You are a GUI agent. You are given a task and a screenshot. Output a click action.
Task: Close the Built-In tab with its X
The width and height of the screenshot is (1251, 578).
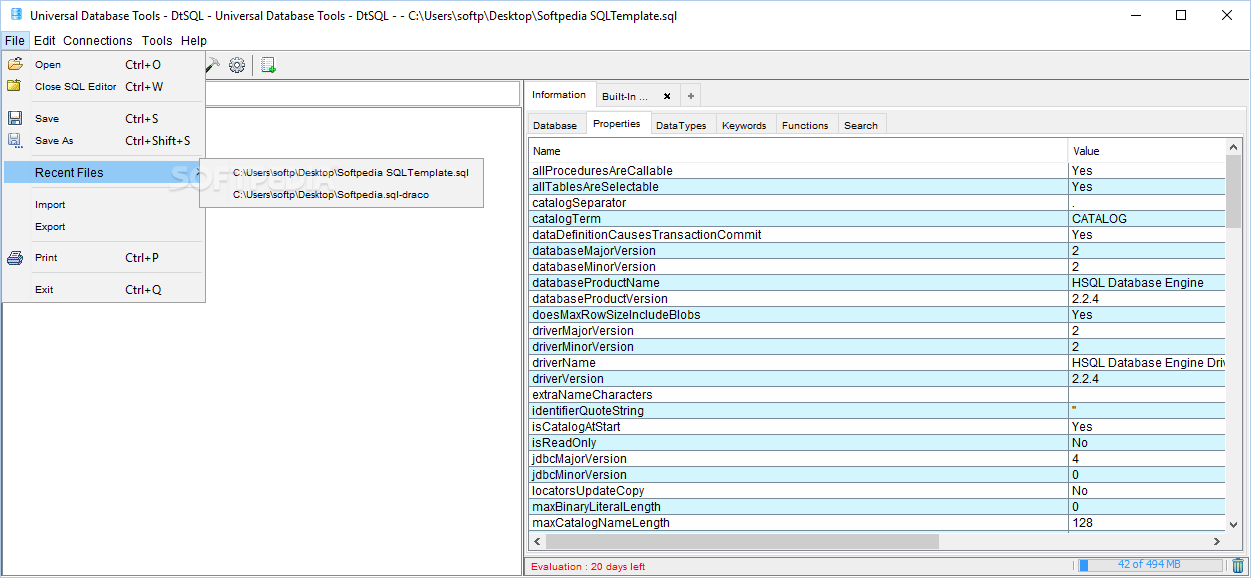pyautogui.click(x=667, y=96)
